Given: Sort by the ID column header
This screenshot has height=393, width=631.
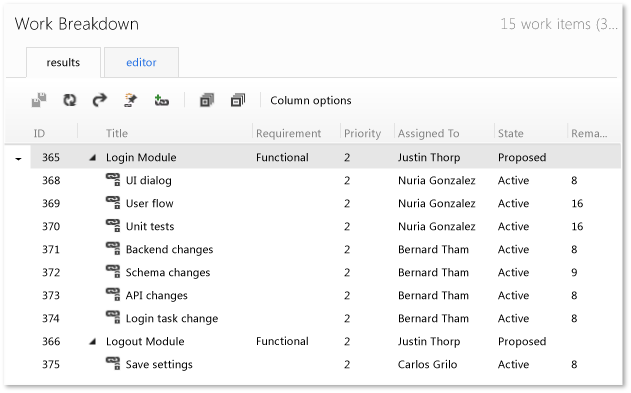Looking at the screenshot, I should [x=39, y=133].
